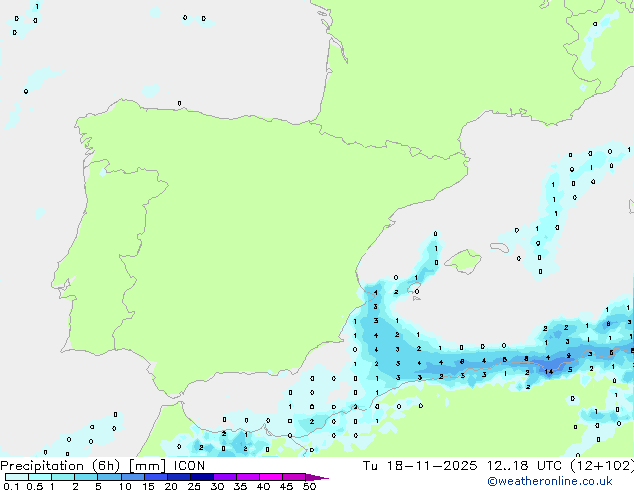The width and height of the screenshot is (634, 490).
Task: Click the "40" legend scale value
Action: coord(263,486)
